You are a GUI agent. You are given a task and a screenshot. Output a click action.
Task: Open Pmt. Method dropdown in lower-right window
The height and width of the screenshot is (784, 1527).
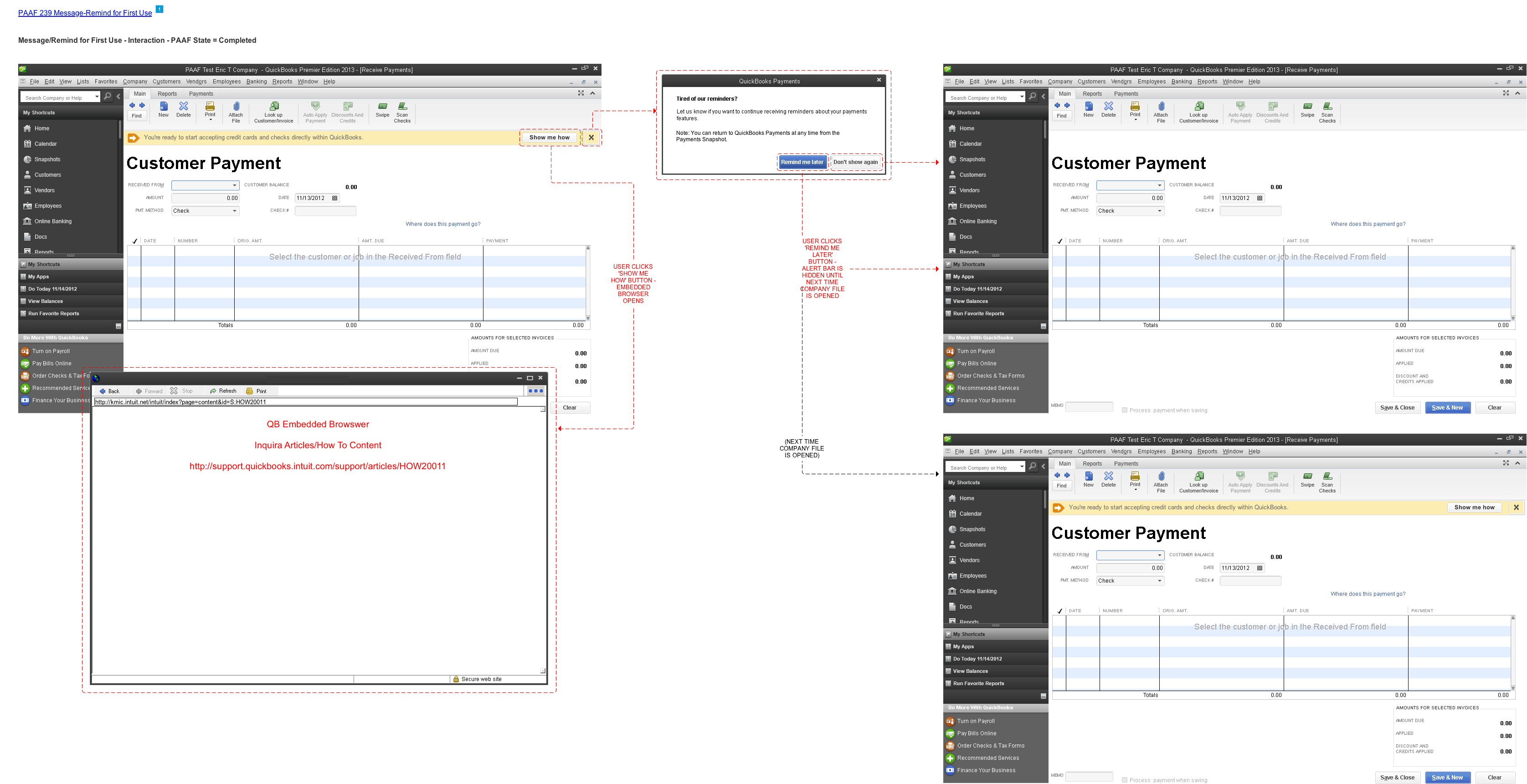[1160, 581]
